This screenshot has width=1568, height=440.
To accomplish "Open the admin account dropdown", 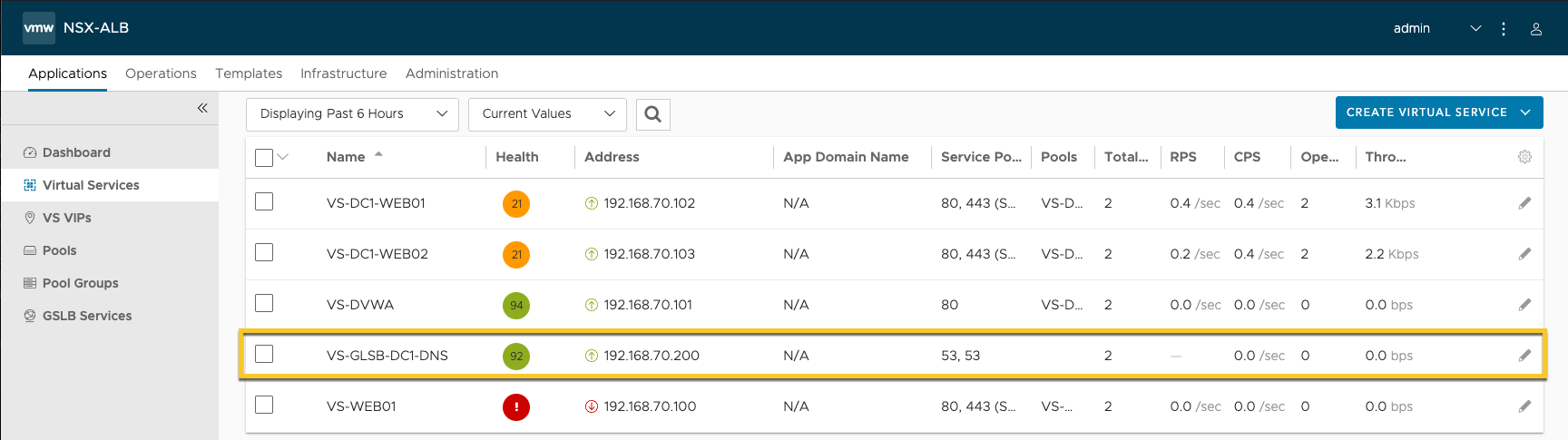I will click(1437, 29).
